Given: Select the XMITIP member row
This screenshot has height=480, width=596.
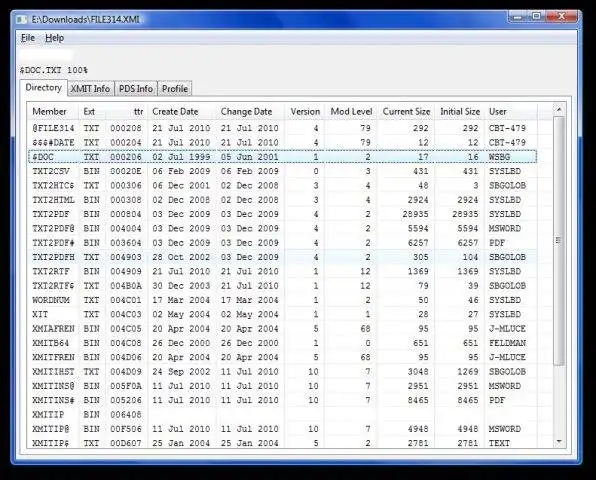Looking at the screenshot, I should coord(282,415).
